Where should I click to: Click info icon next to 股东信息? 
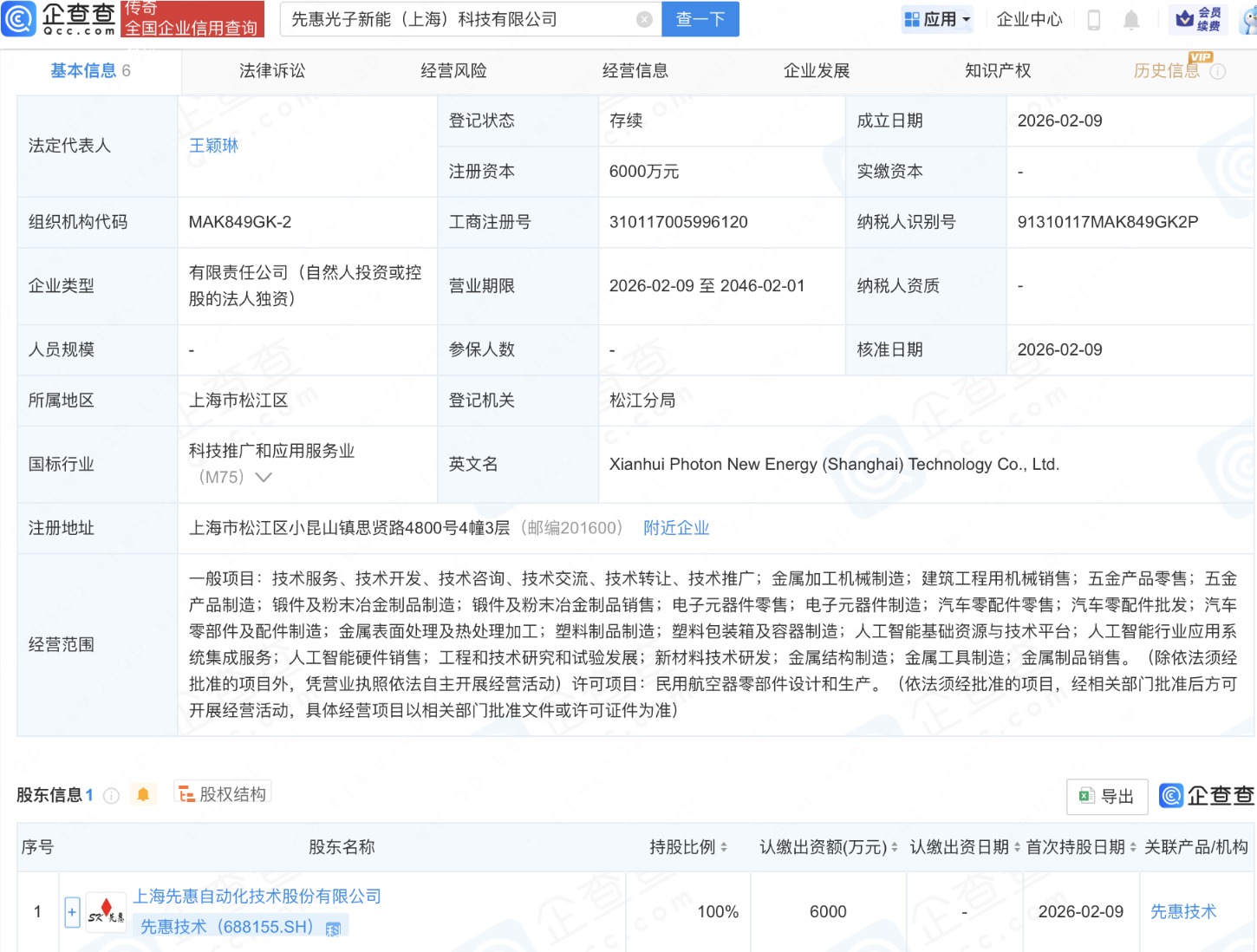tap(111, 795)
